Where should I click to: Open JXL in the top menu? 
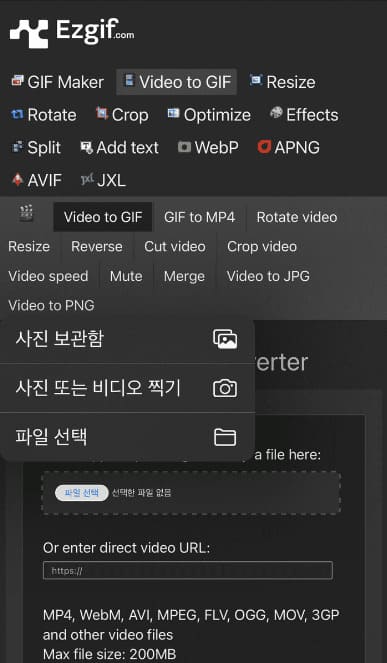[103, 181]
